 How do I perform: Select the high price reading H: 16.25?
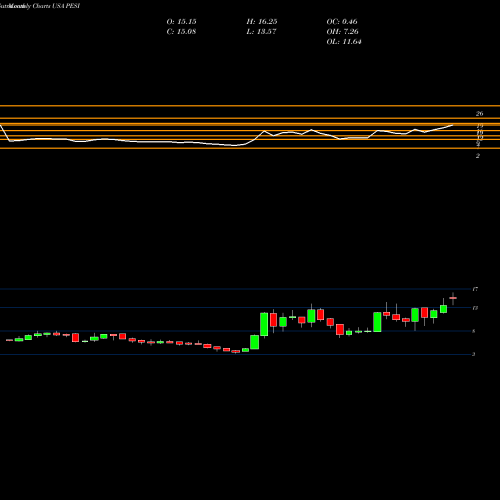click(262, 22)
